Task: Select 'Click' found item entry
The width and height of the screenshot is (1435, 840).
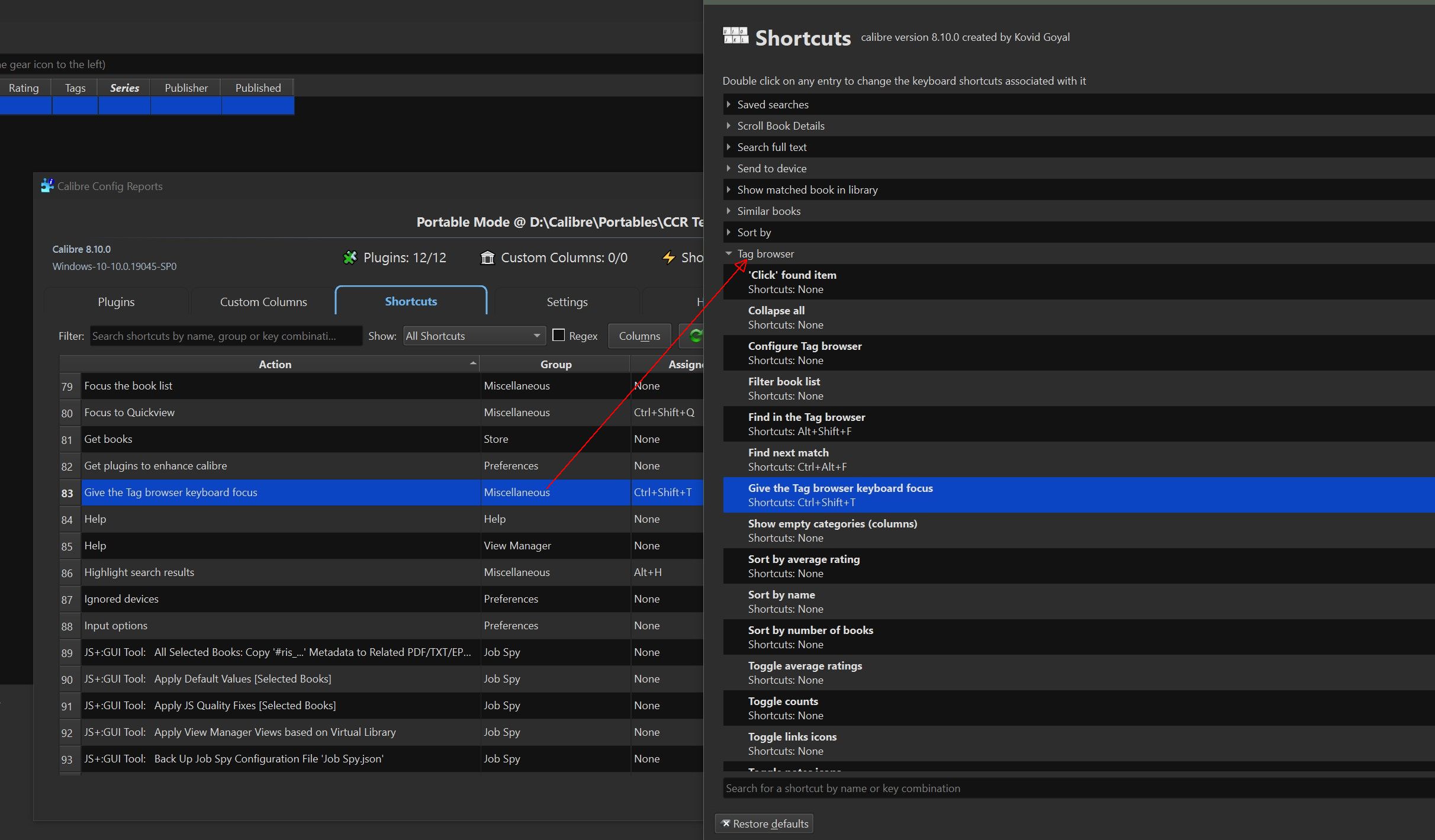Action: pos(1079,282)
